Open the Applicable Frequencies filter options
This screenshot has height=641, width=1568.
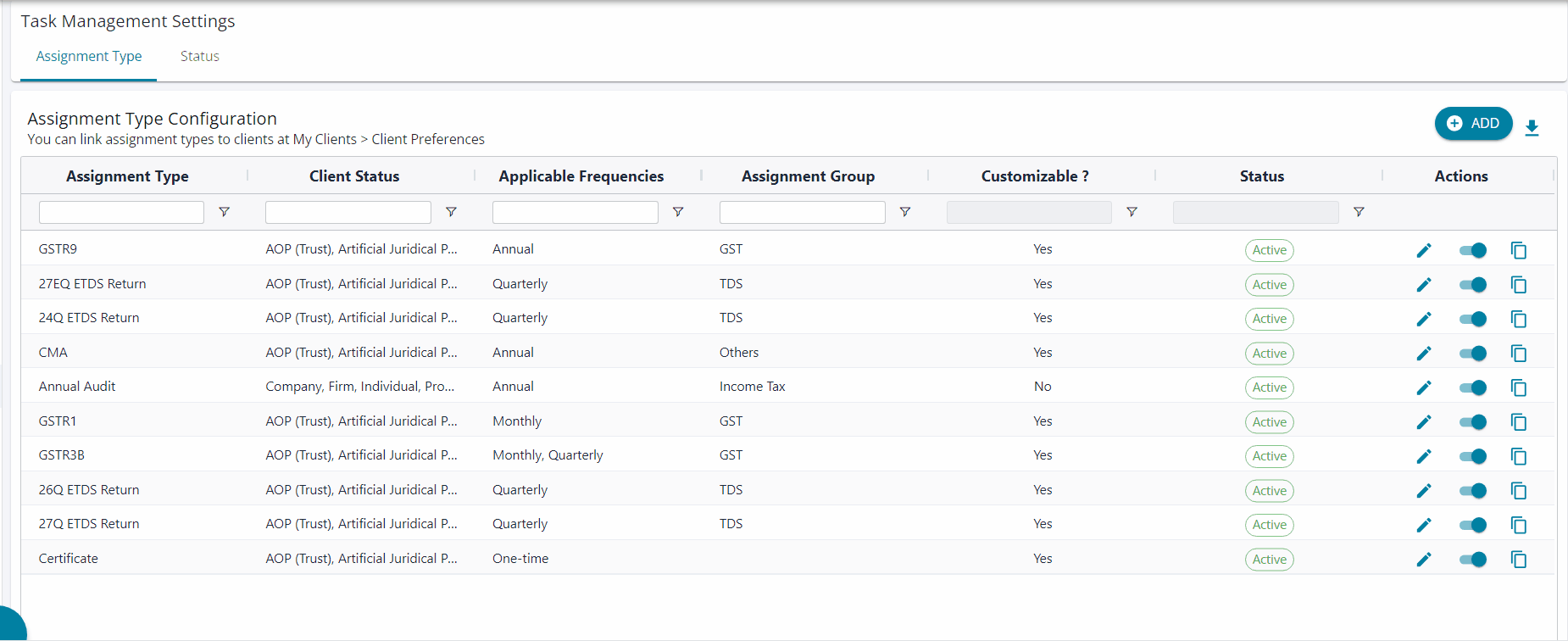click(x=678, y=212)
